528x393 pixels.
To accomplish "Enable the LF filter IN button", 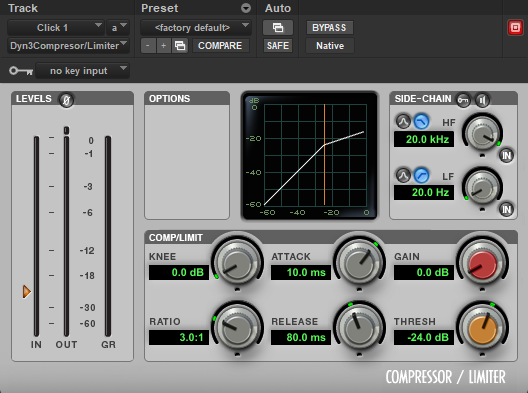I will [506, 209].
